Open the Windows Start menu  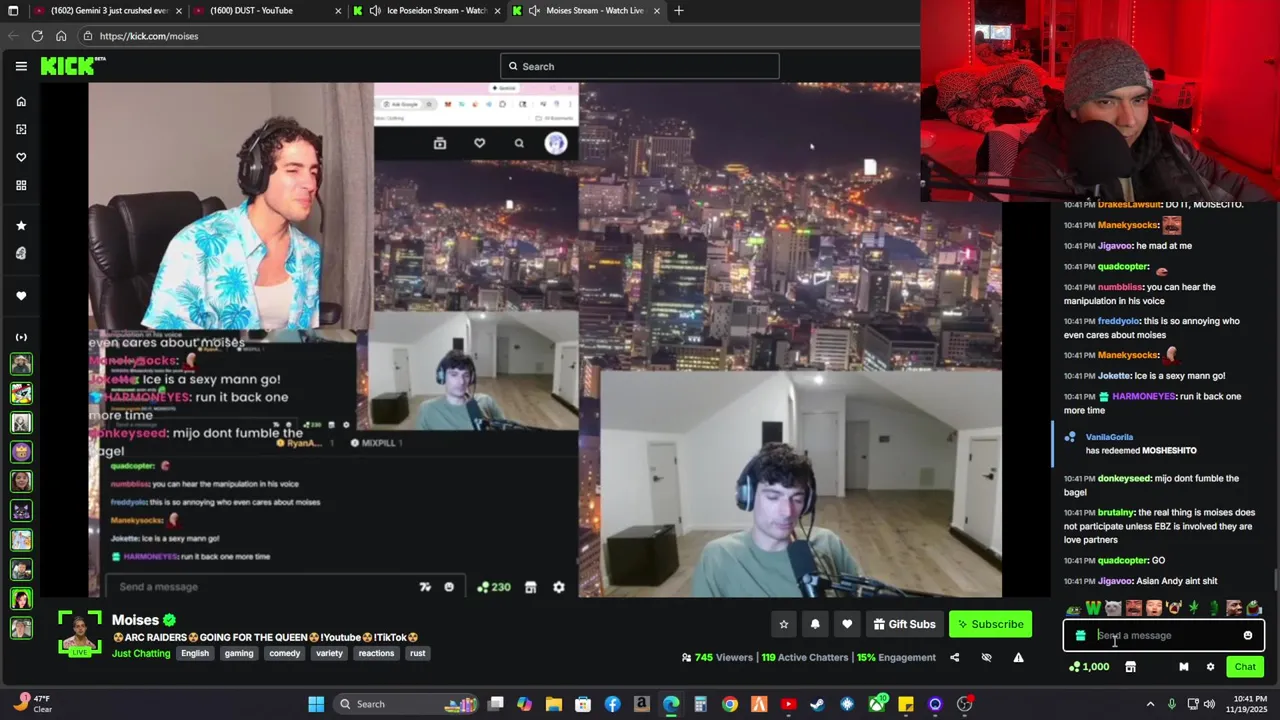coord(316,704)
